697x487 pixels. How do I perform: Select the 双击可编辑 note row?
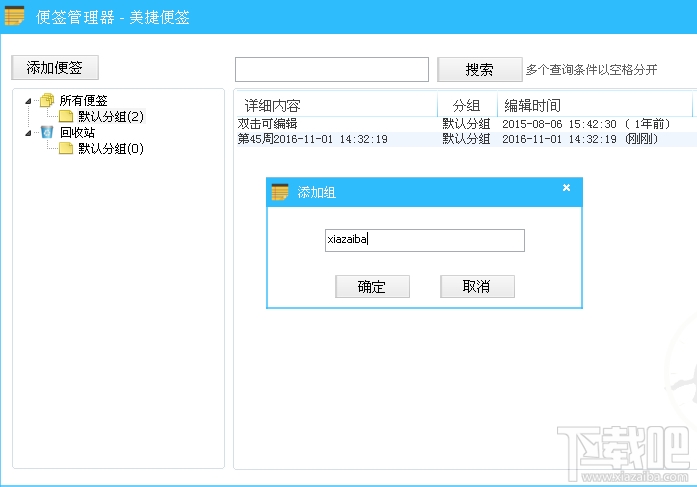pyautogui.click(x=466, y=124)
